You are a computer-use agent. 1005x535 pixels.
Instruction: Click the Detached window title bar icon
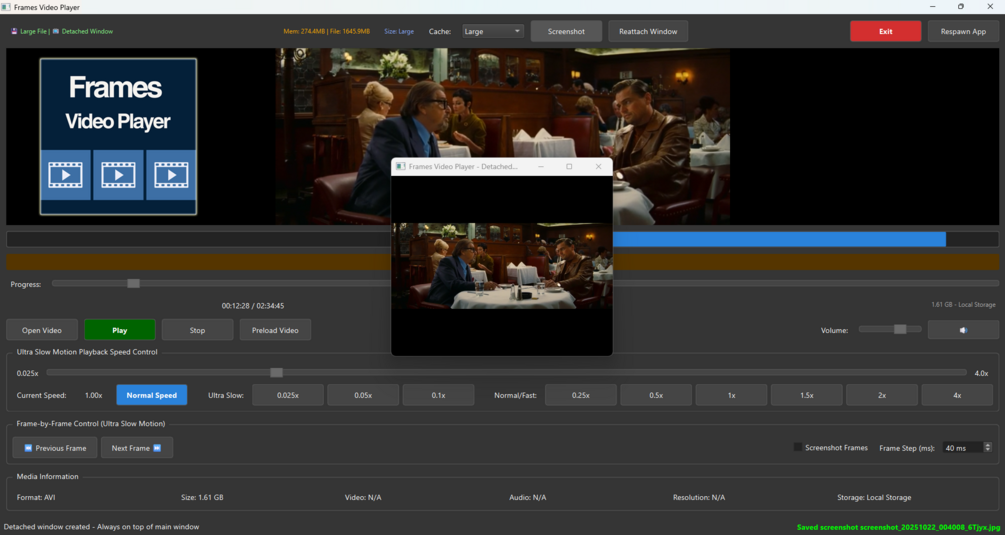point(401,167)
